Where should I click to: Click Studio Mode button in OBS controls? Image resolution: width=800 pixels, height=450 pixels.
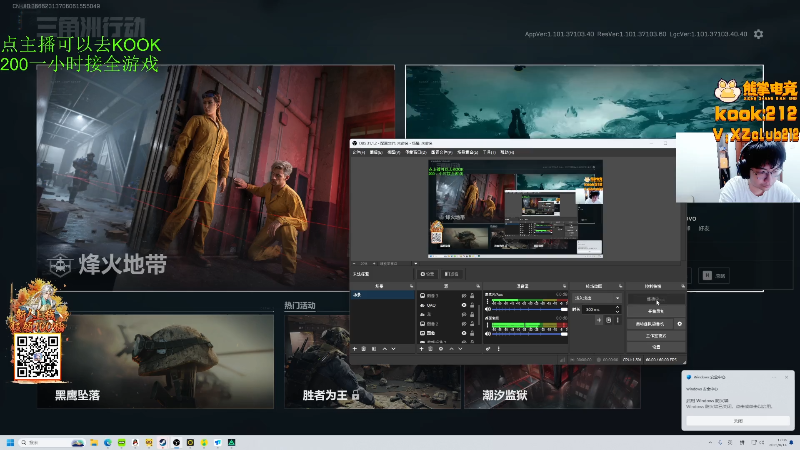(656, 336)
